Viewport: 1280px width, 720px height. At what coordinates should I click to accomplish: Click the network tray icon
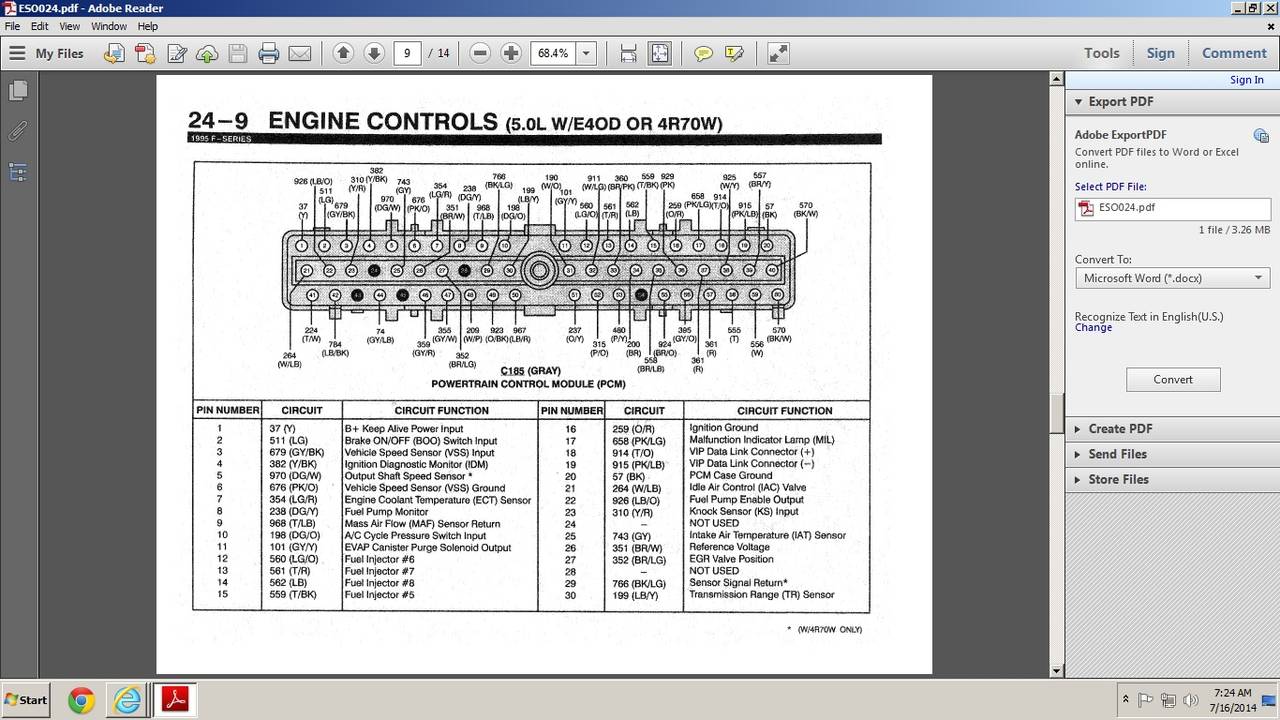1168,700
